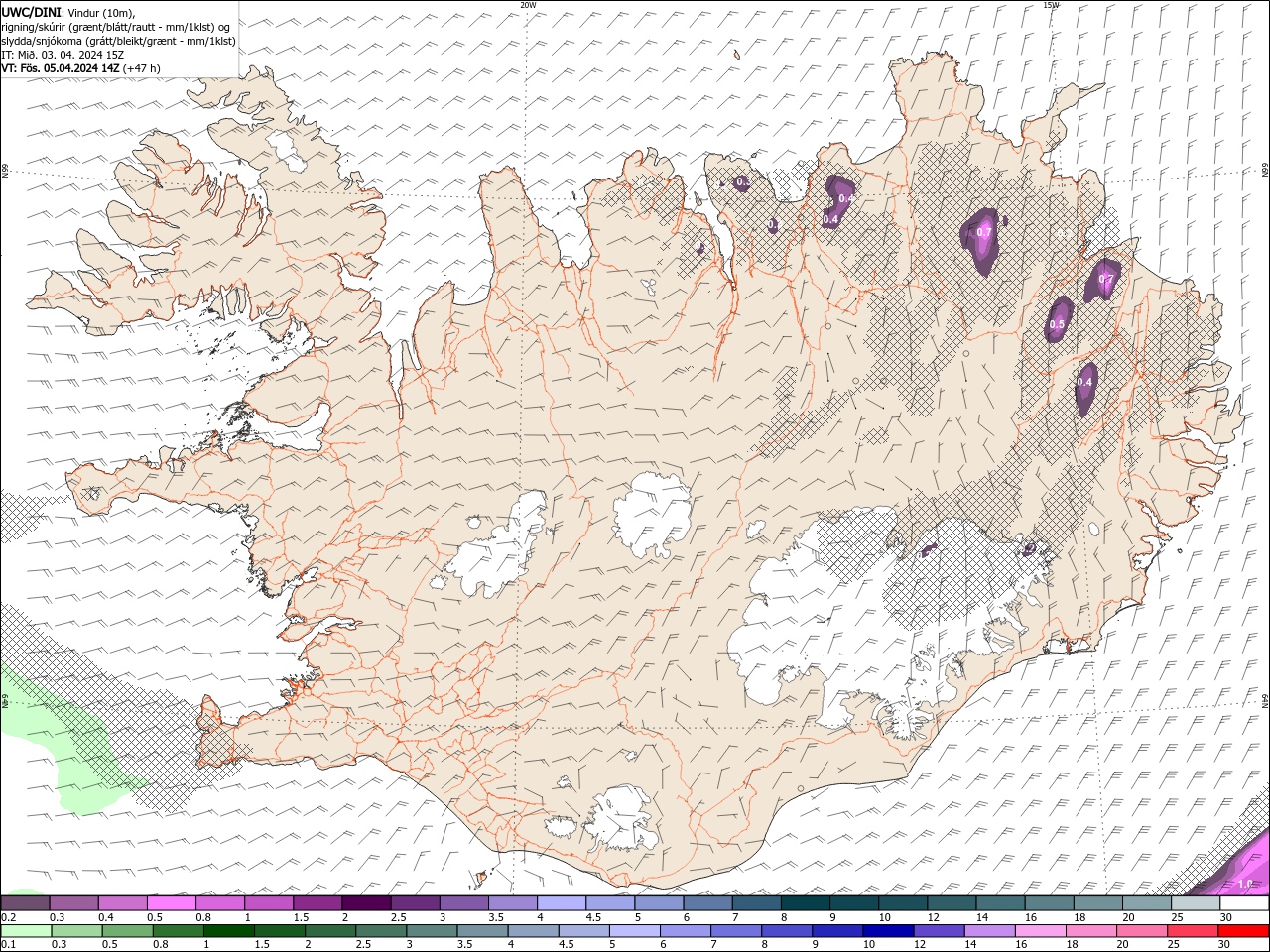Click the 66N latitude label on right edge

(1265, 171)
